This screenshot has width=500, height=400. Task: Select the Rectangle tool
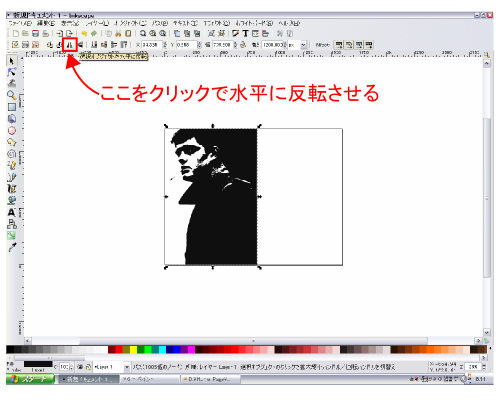pos(12,107)
